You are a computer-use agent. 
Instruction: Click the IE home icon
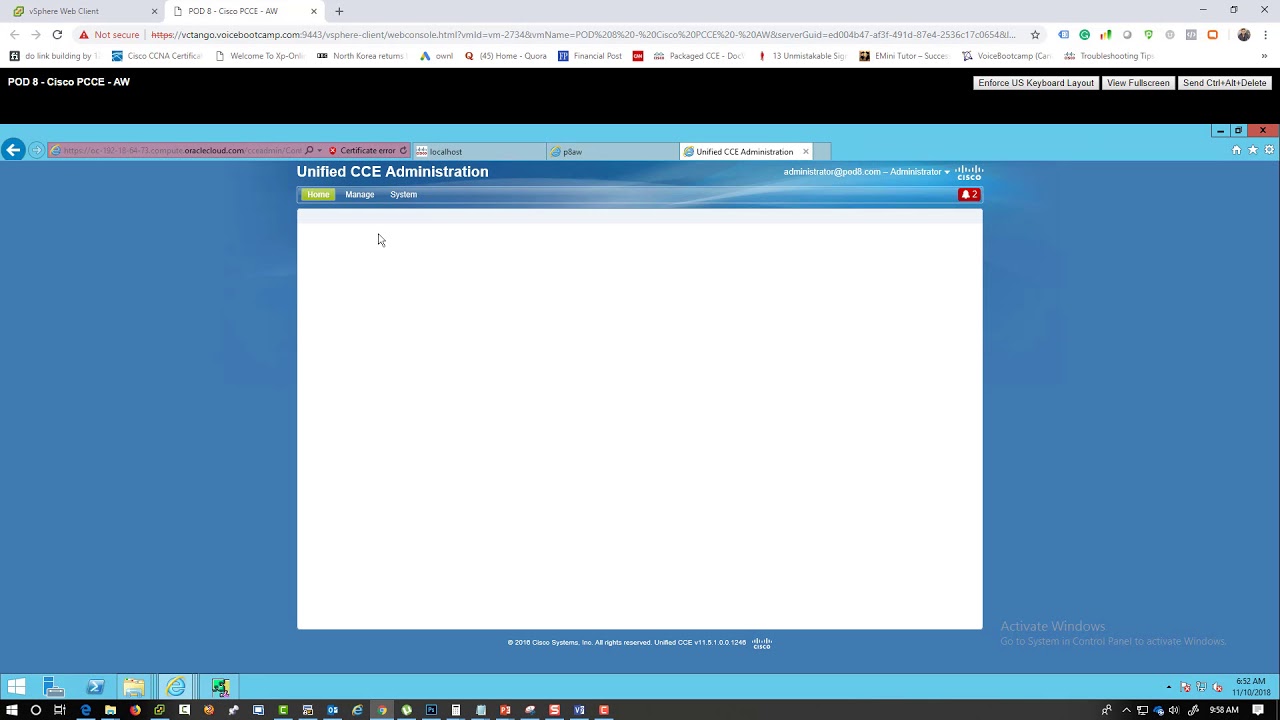pos(1236,150)
